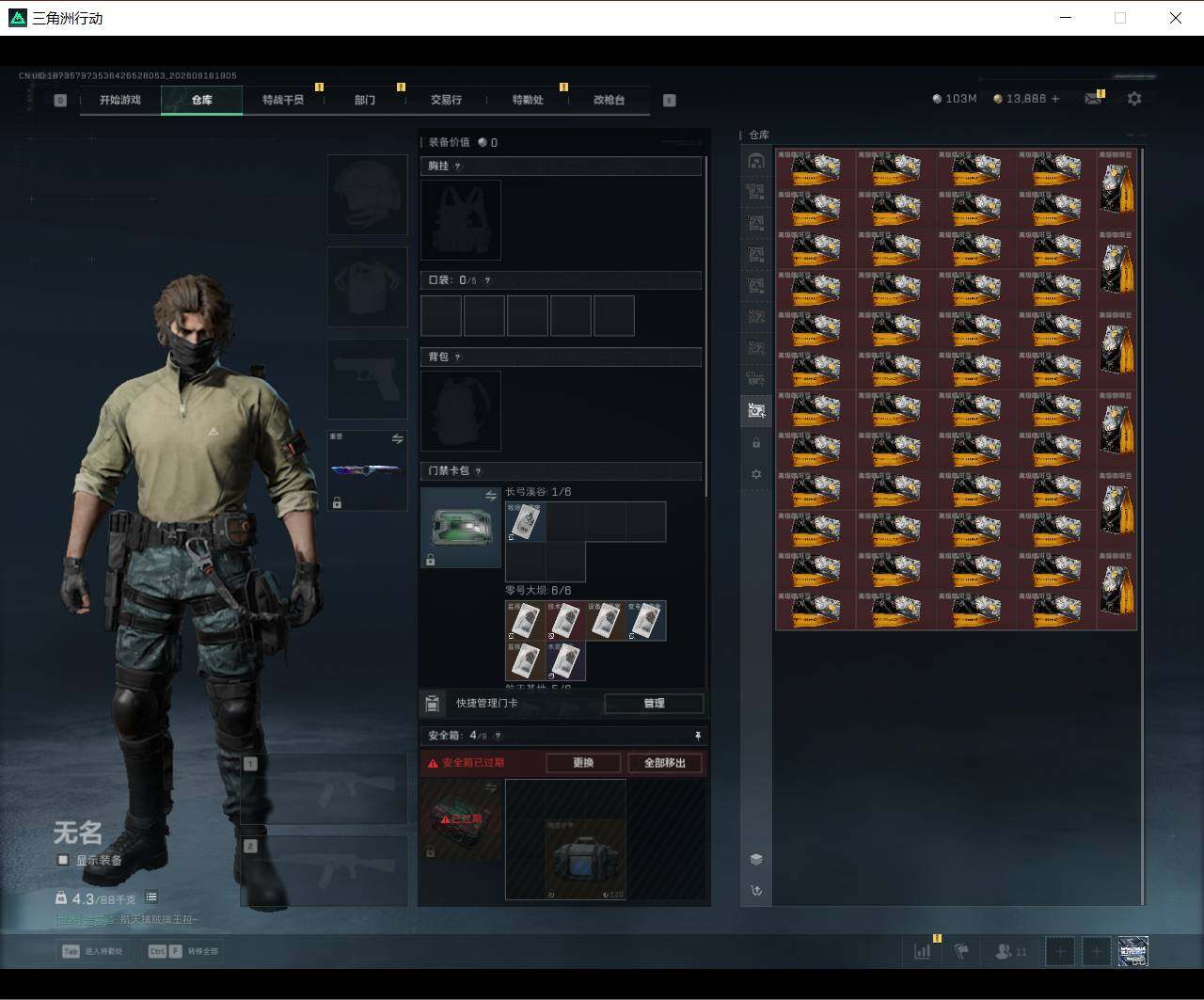Click the padlock icon in warehouse sidebar
The image size is (1204, 1000).
point(755,442)
